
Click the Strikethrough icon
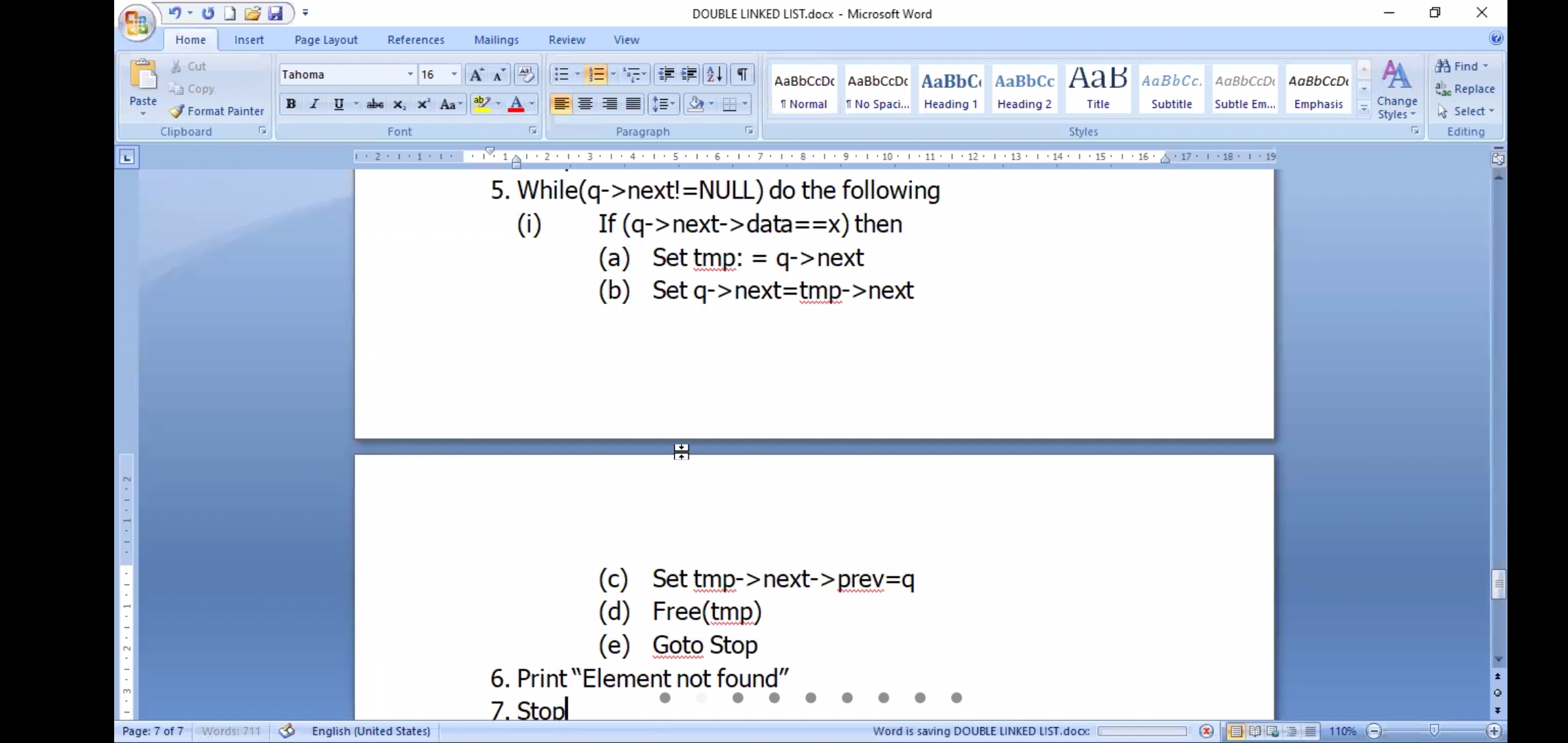coord(375,104)
